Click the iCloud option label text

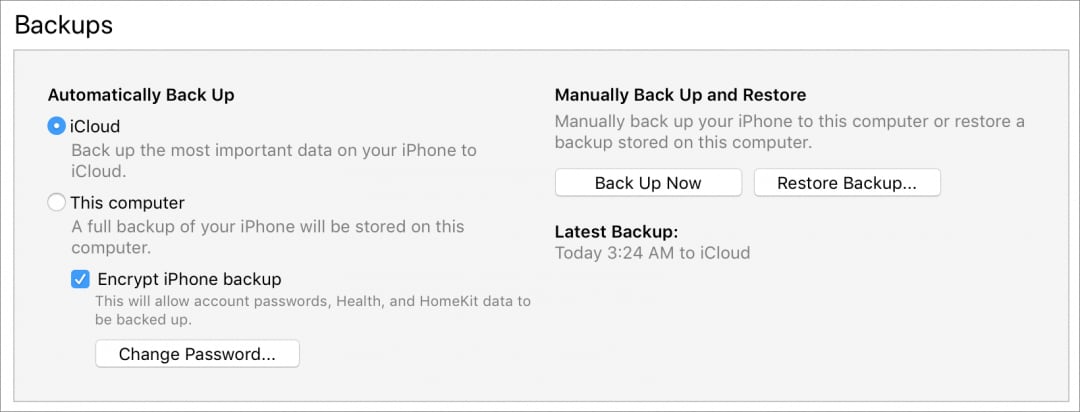(95, 127)
